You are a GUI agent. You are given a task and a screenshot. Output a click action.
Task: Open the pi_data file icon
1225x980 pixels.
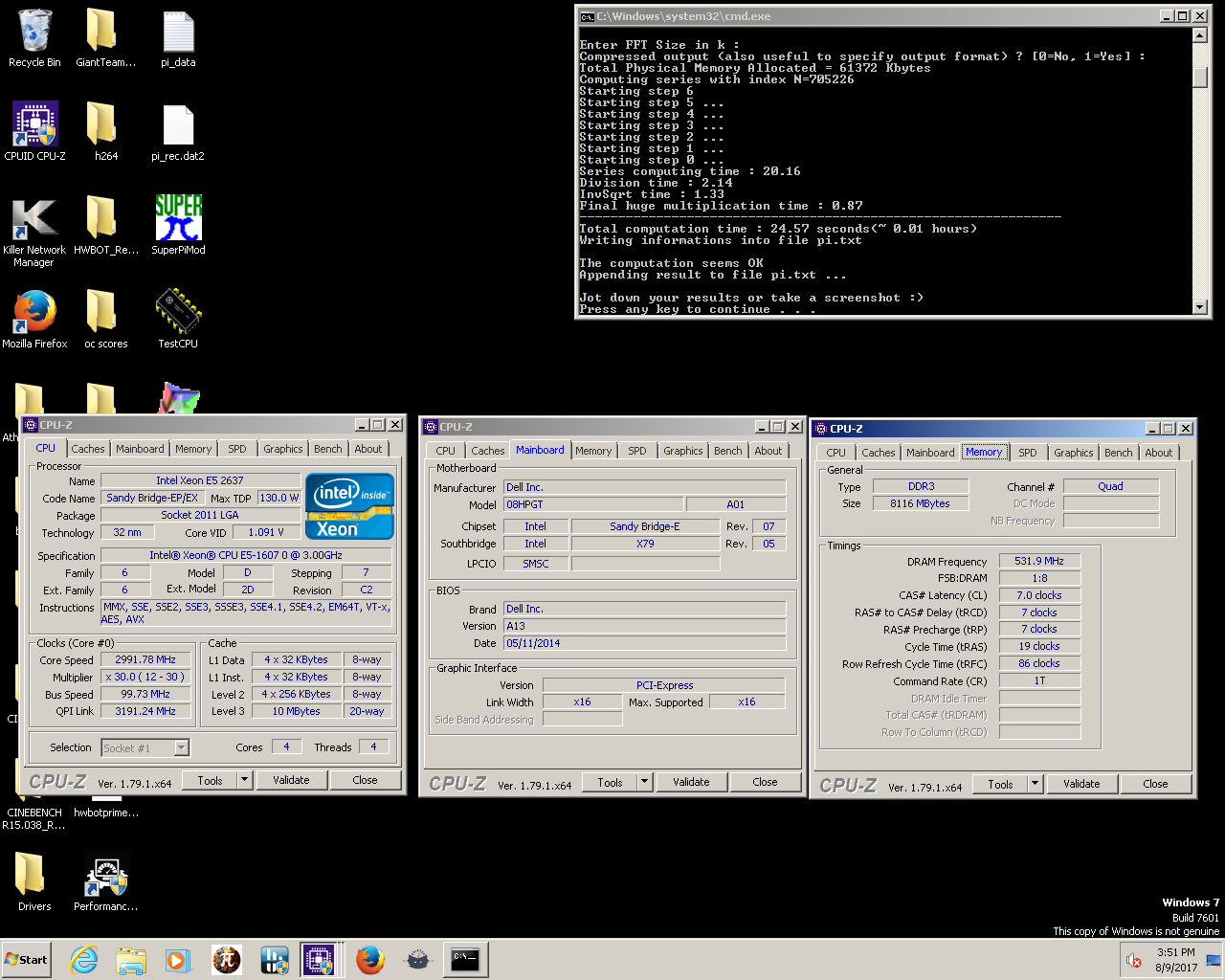(178, 38)
